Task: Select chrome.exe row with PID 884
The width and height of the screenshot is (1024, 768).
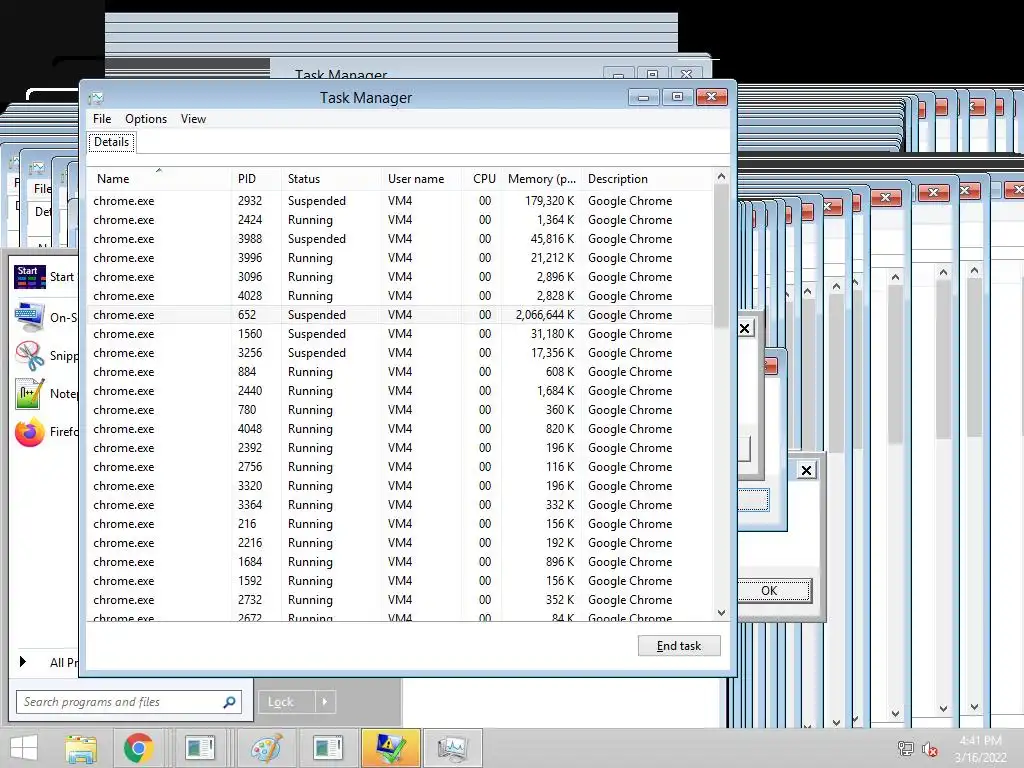Action: 400,372
